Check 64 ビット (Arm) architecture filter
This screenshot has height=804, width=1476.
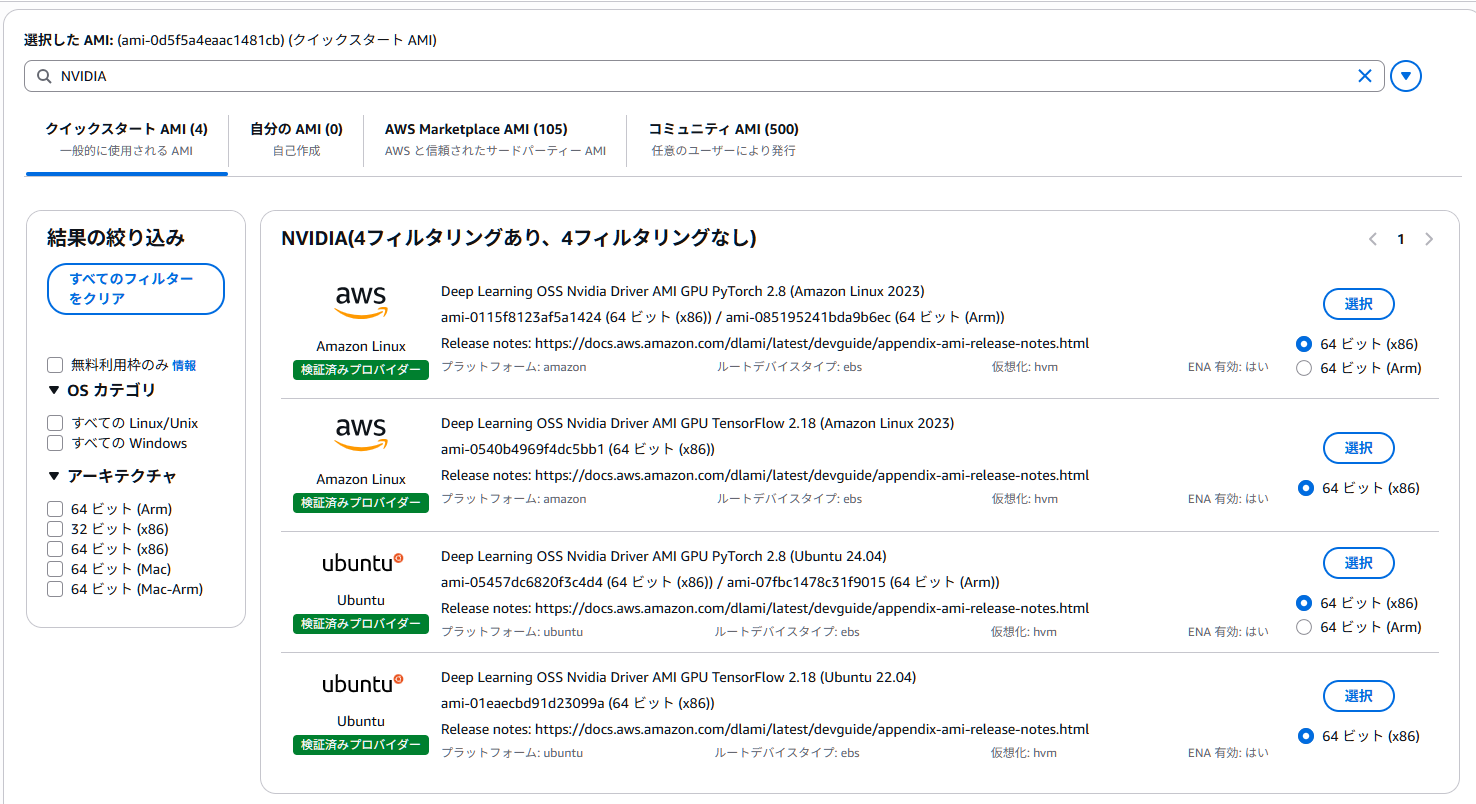tap(55, 509)
